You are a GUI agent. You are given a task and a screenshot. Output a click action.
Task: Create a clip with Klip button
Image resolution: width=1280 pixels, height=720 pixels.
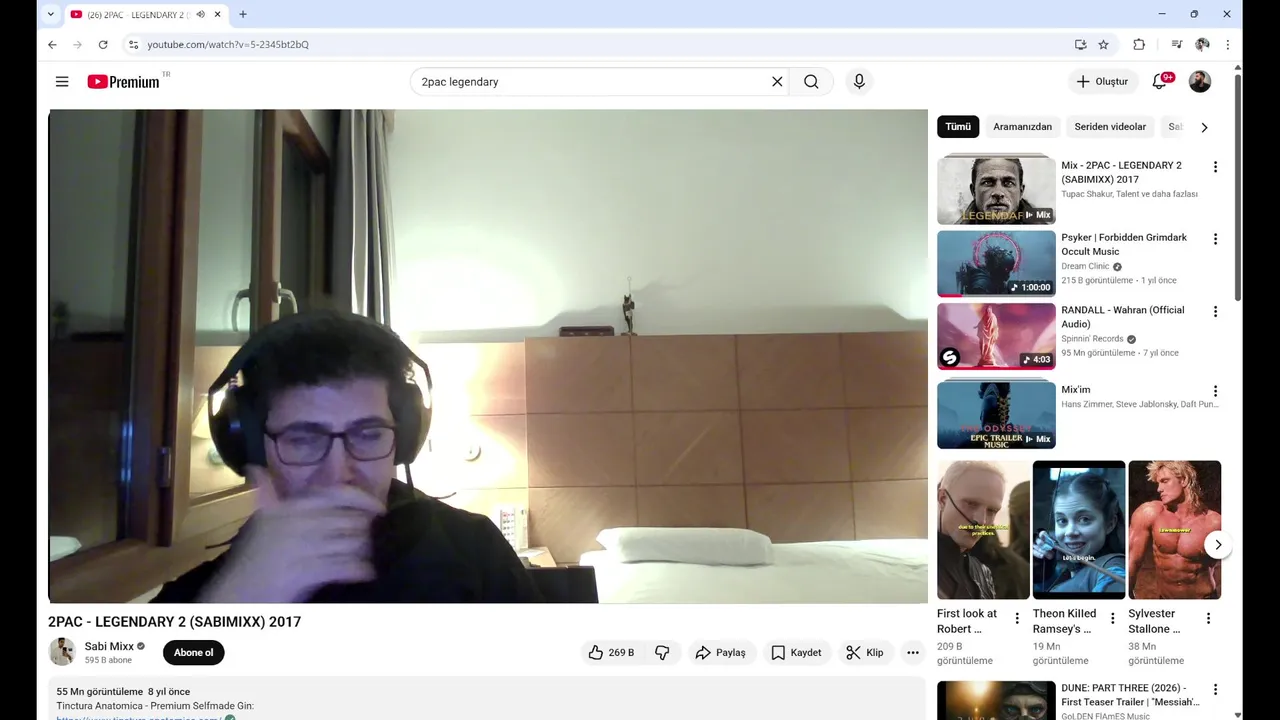click(x=864, y=653)
